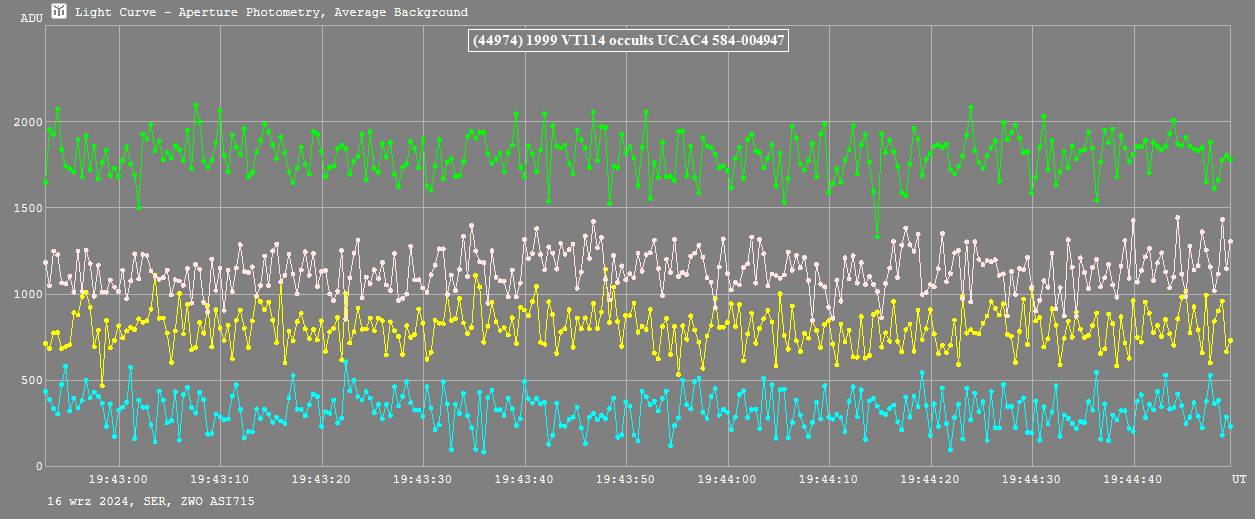The height and width of the screenshot is (519, 1255).
Task: Click time label 19:43:00
Action: pyautogui.click(x=119, y=480)
